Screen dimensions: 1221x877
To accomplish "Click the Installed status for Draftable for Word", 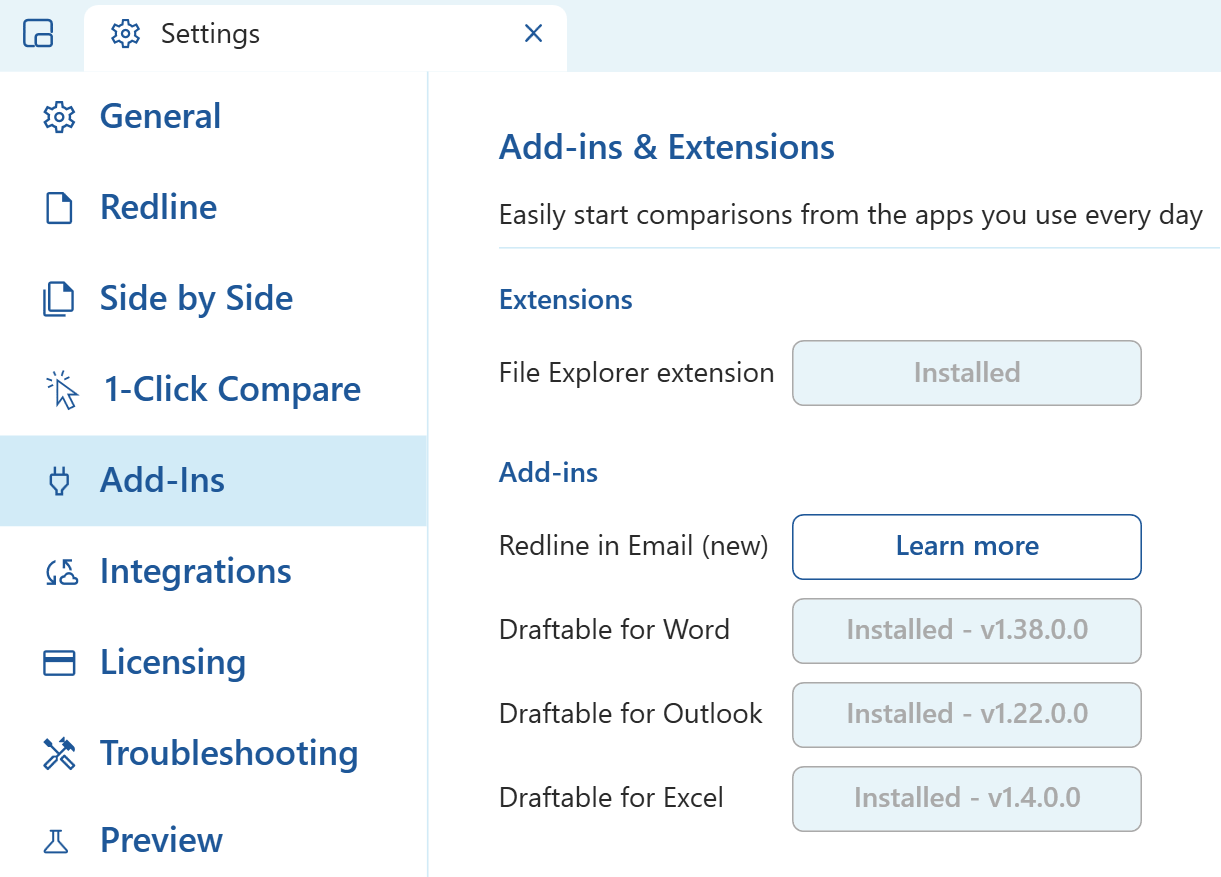I will coord(966,630).
